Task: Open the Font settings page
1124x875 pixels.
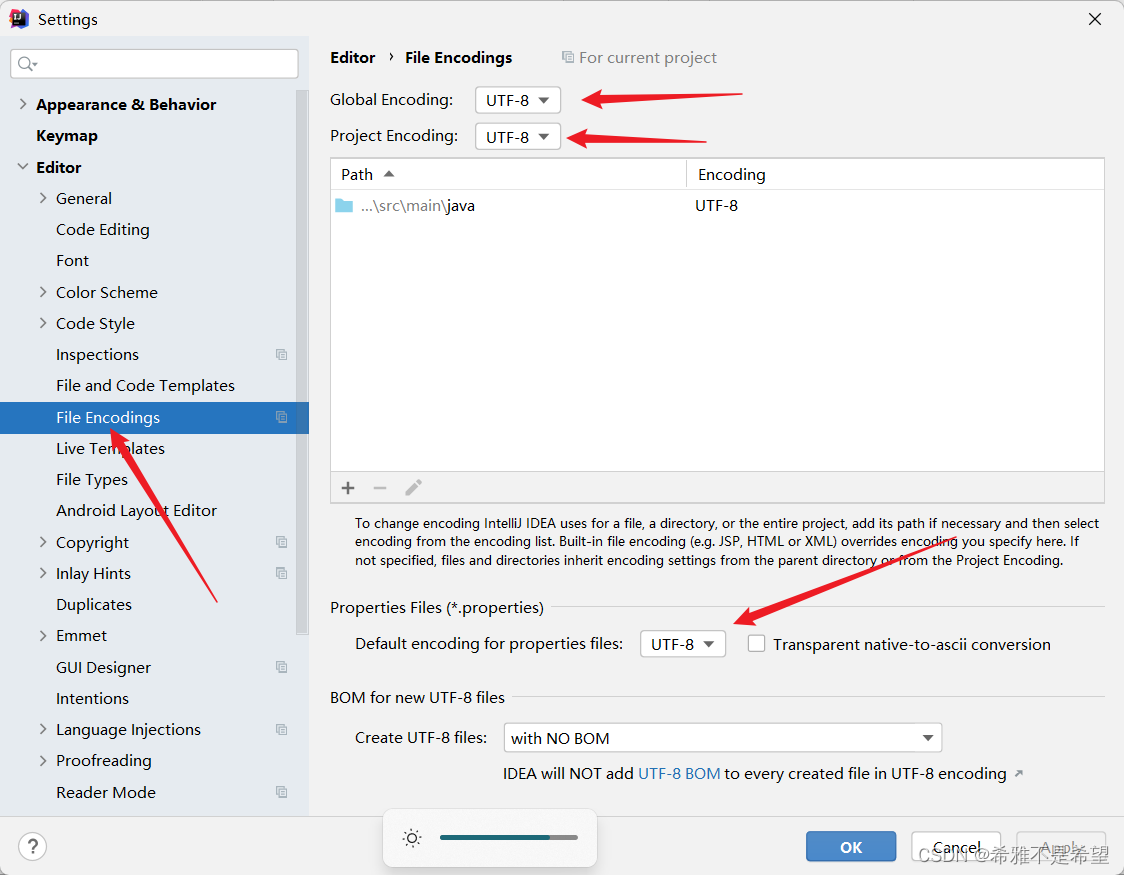Action: coord(72,261)
